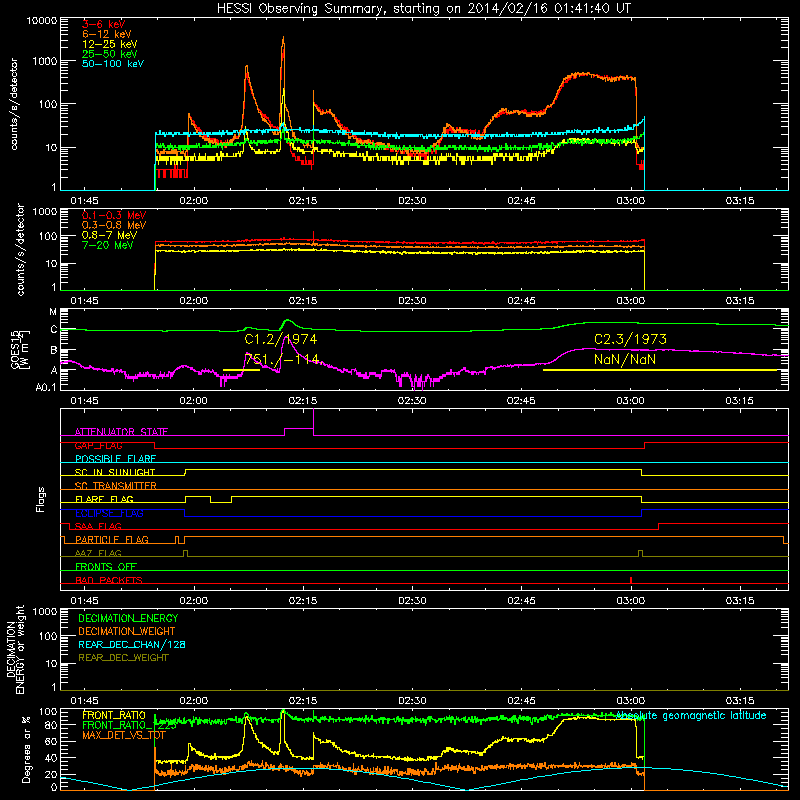Click the bad packets red tick near 03:00
800x800 pixels.
coord(631,580)
